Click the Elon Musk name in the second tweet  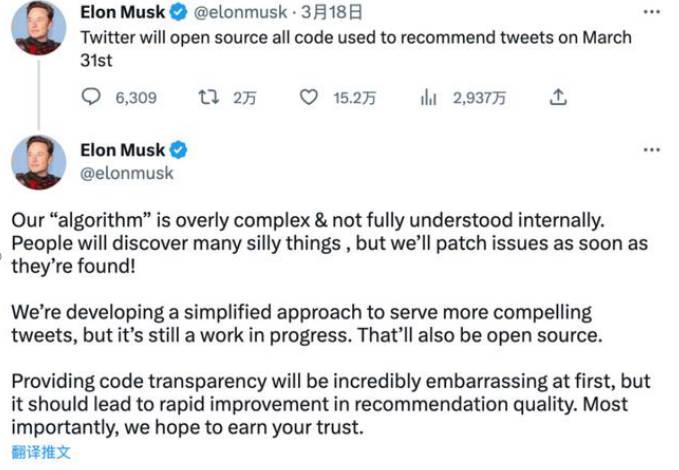tap(122, 151)
